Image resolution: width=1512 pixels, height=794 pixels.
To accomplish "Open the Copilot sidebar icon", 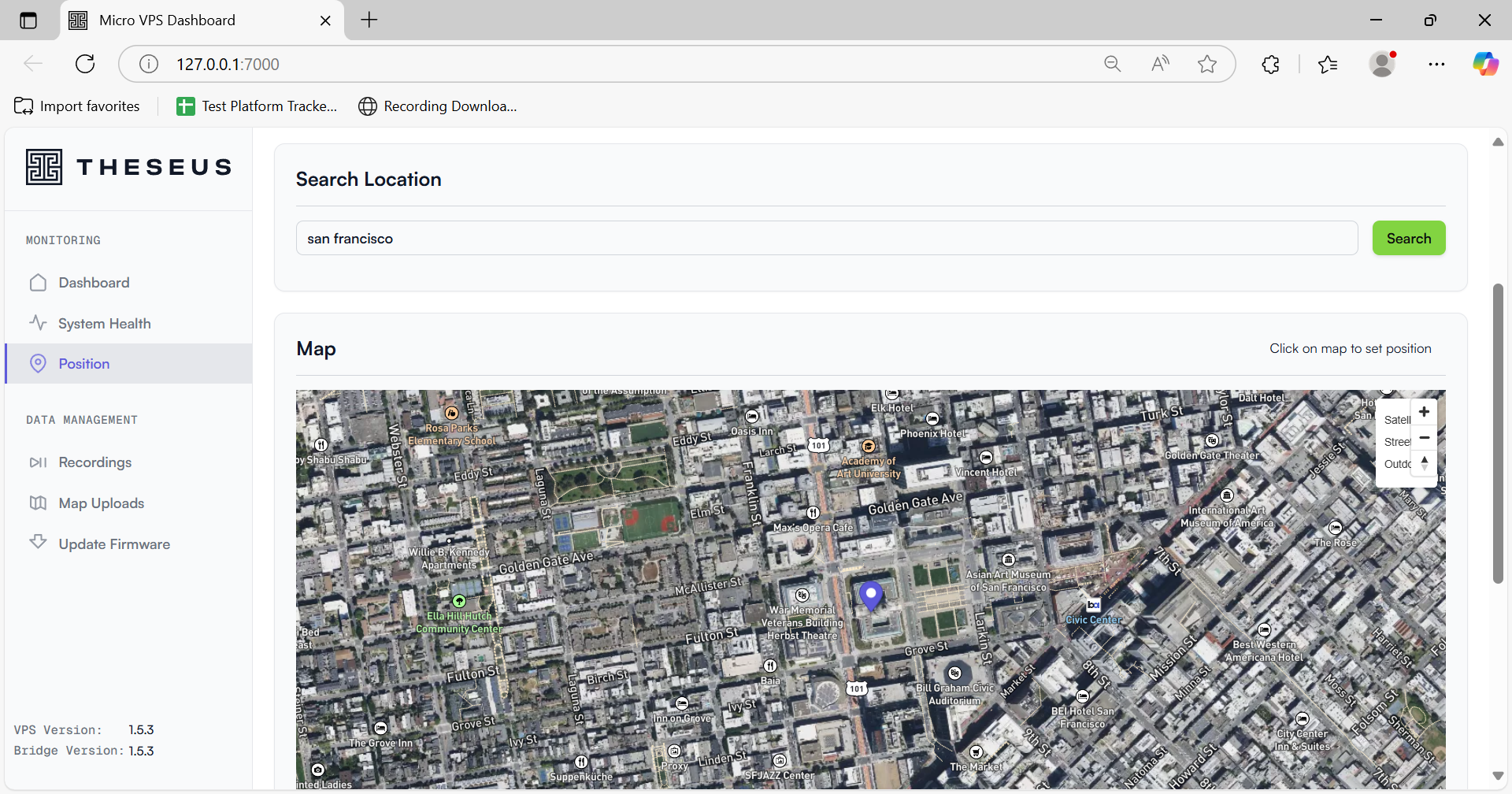I will click(1485, 65).
